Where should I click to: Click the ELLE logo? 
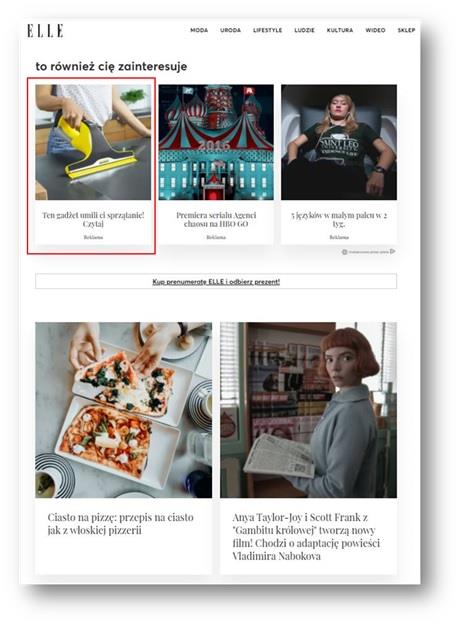tap(45, 31)
